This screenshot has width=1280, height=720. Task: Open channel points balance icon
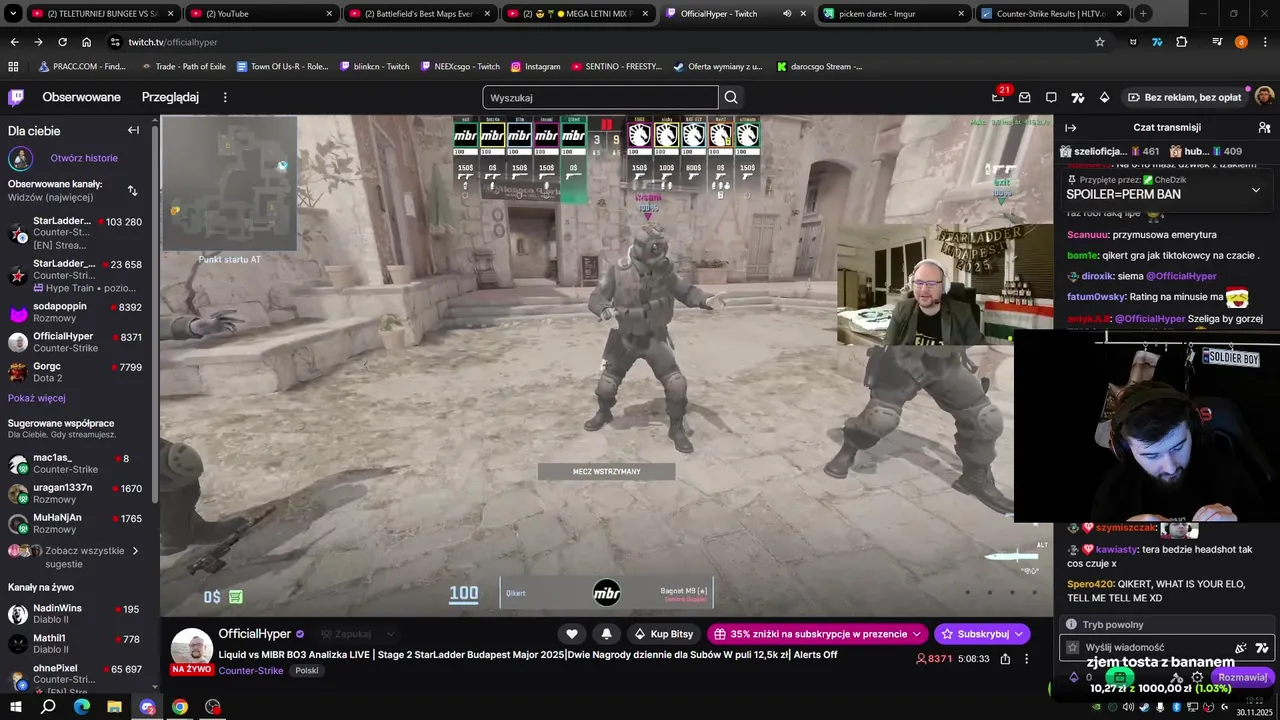(1074, 677)
